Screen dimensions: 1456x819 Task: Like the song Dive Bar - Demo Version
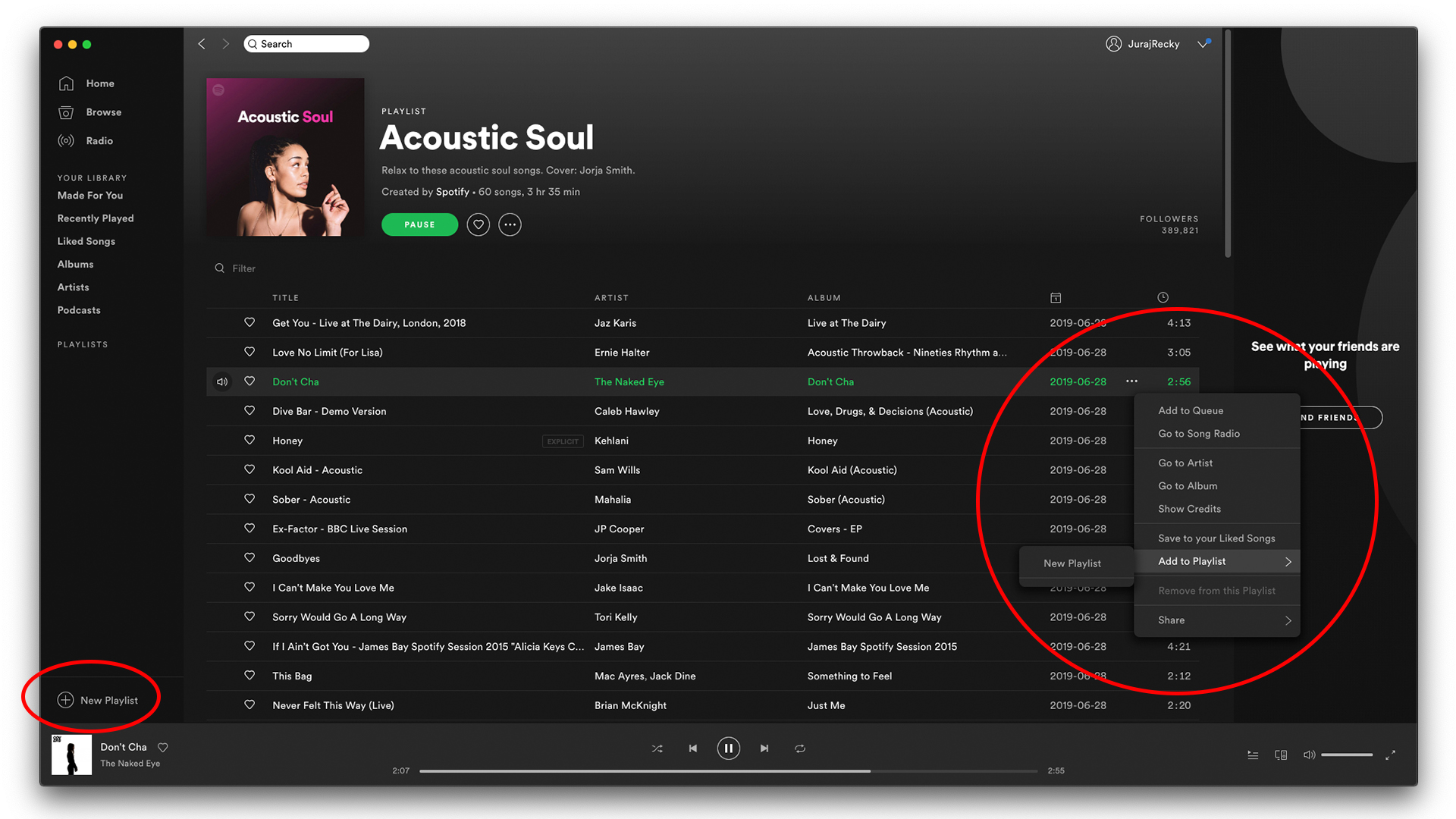pos(249,410)
